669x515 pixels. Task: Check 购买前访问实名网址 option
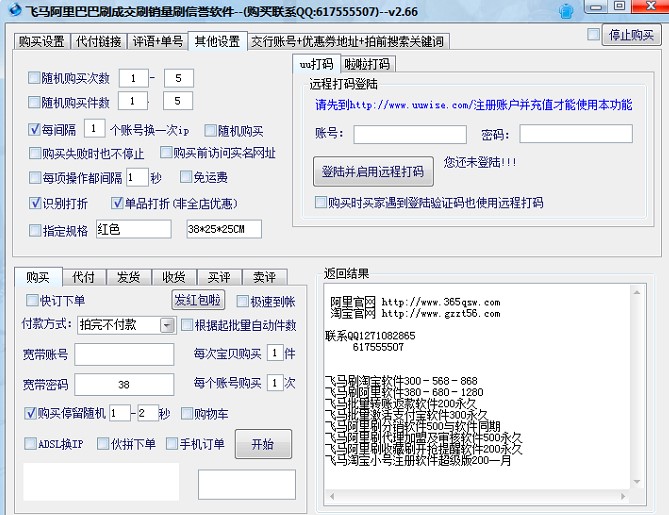[x=166, y=152]
